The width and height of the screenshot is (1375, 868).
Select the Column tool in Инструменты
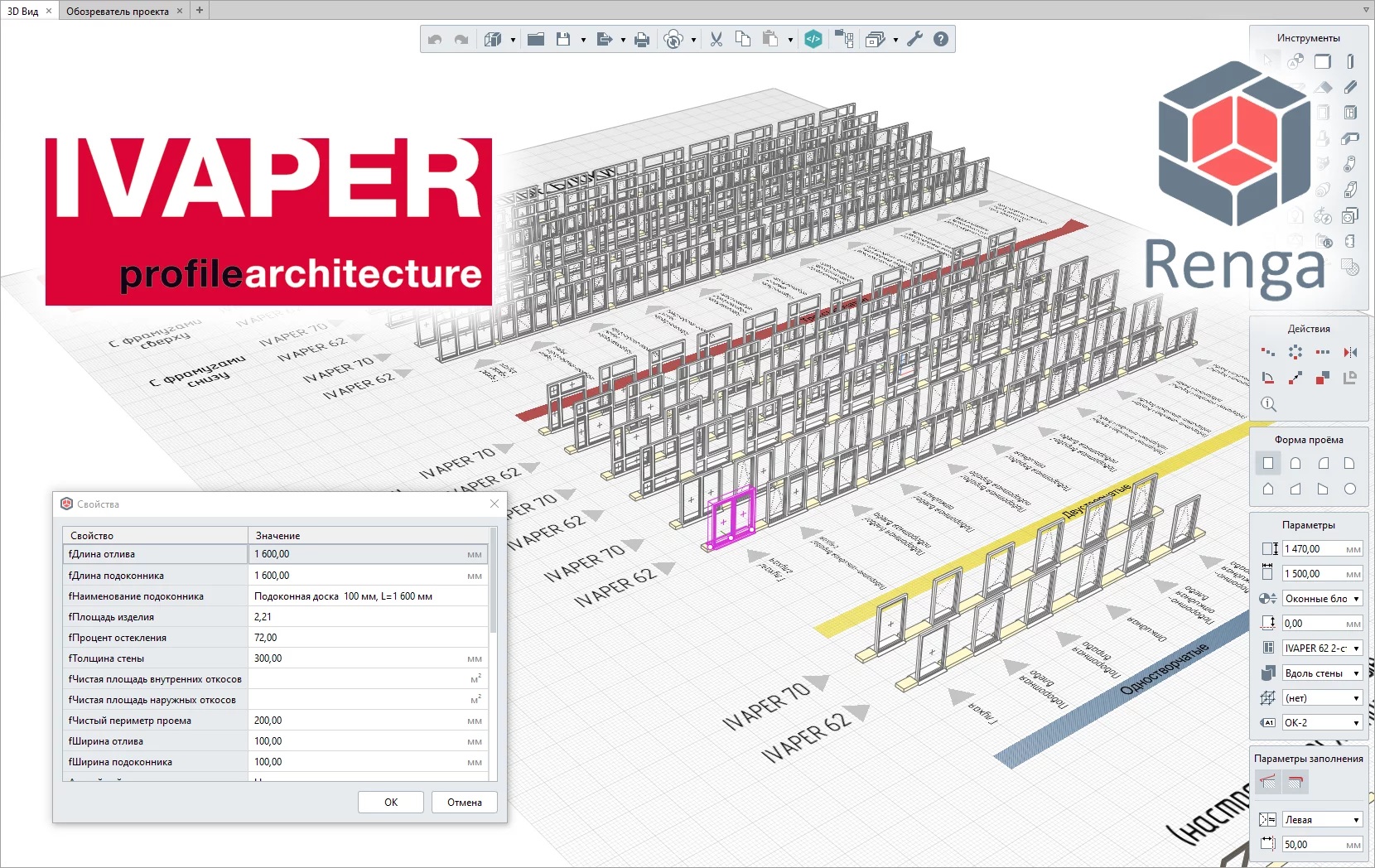pos(1350,61)
